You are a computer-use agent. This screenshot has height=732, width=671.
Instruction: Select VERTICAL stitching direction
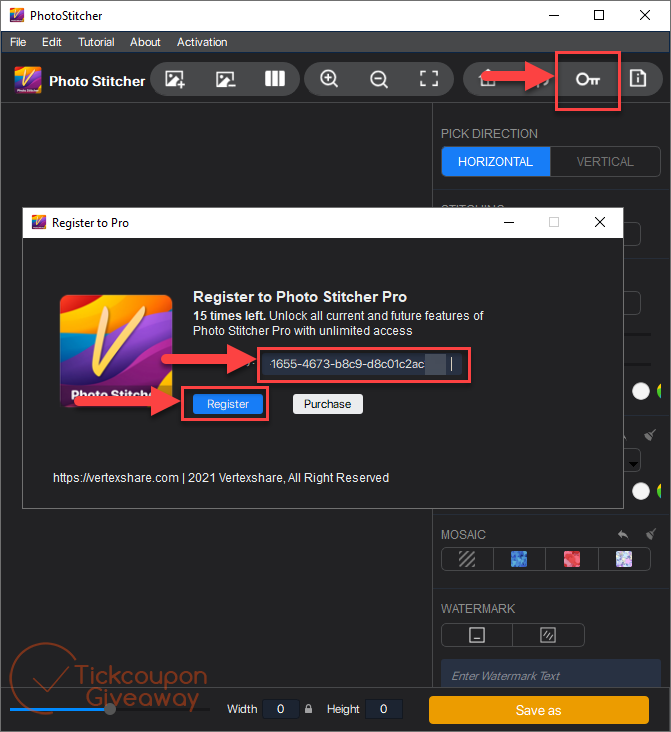pos(605,162)
